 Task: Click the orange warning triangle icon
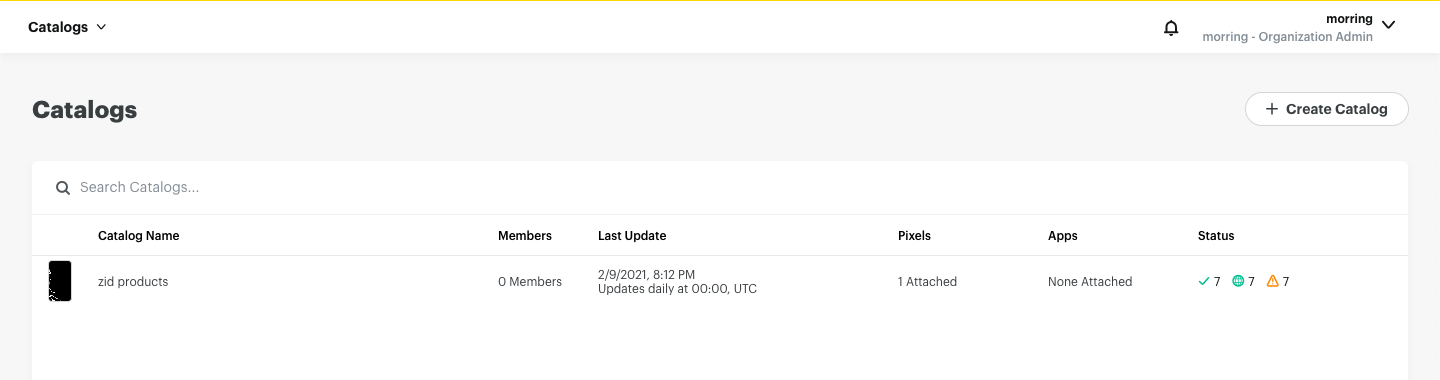pos(1273,282)
